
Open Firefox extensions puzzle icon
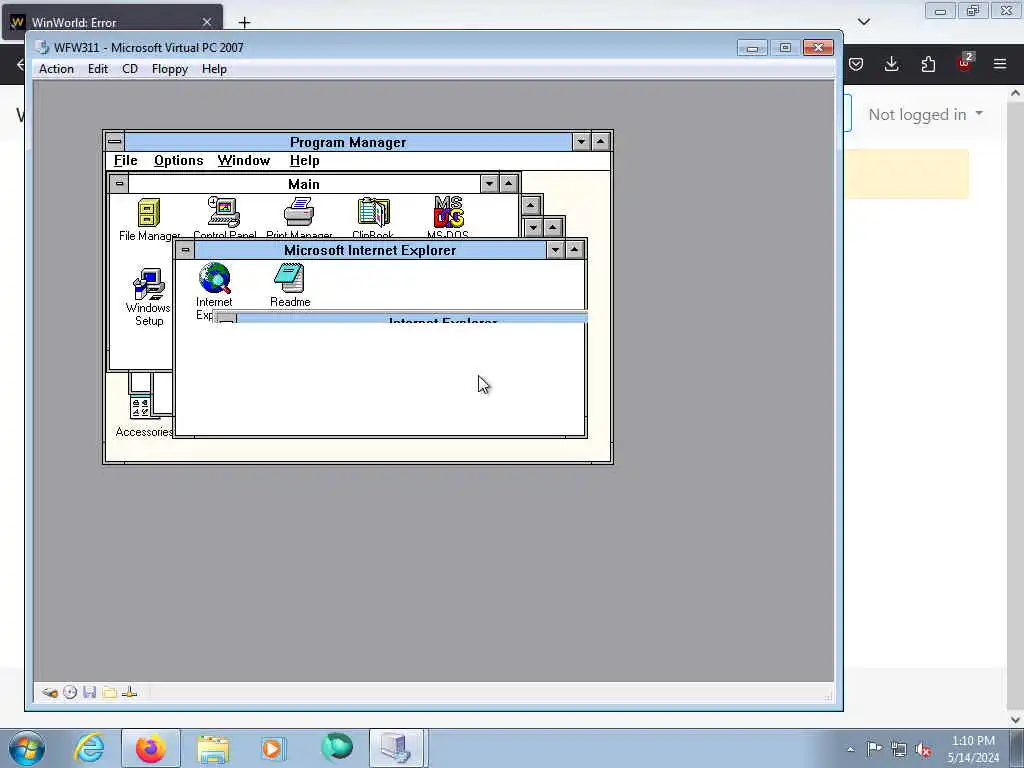click(928, 64)
